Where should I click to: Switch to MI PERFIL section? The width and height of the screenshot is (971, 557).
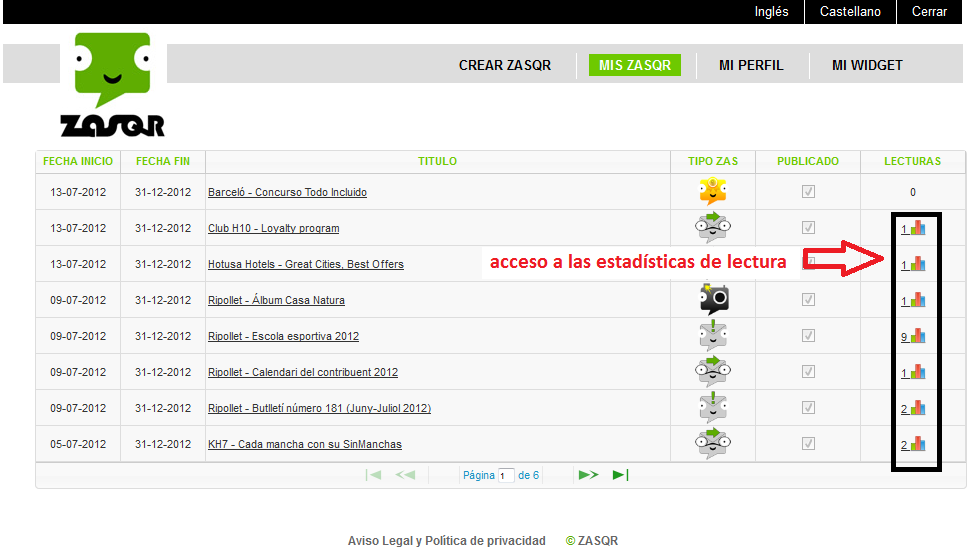coord(751,65)
